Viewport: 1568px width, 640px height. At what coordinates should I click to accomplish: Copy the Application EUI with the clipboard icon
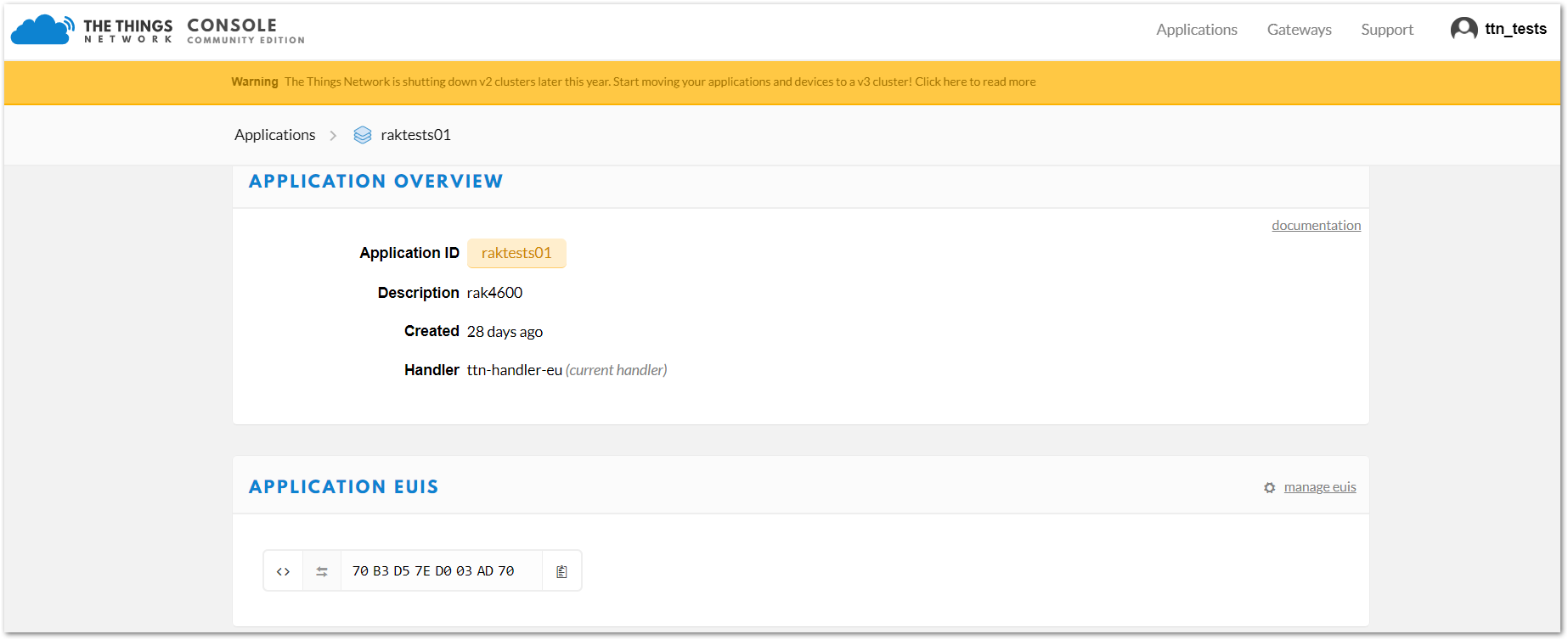point(561,571)
